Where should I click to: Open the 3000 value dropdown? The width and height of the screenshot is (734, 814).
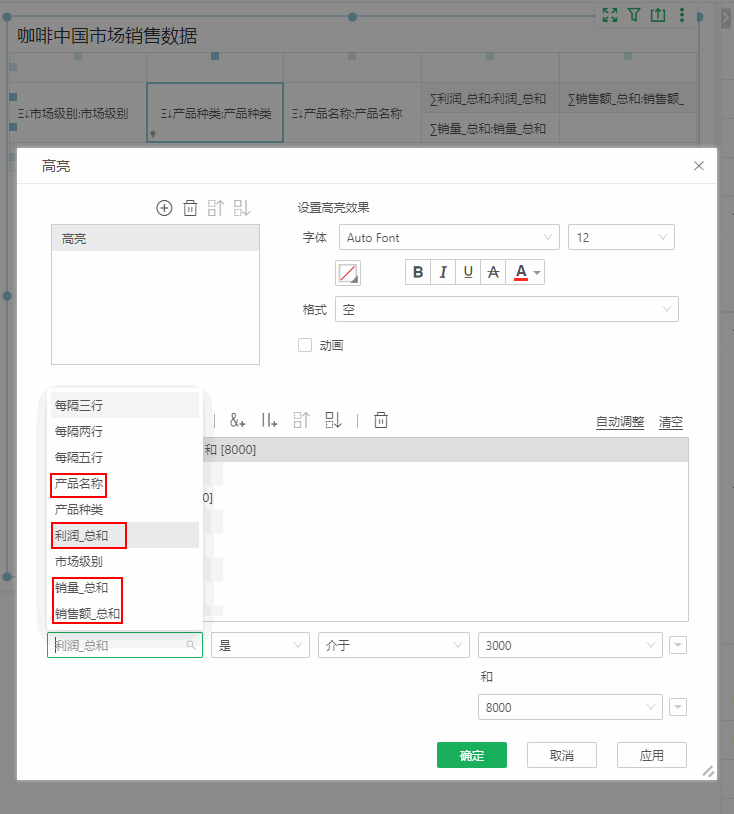click(570, 645)
